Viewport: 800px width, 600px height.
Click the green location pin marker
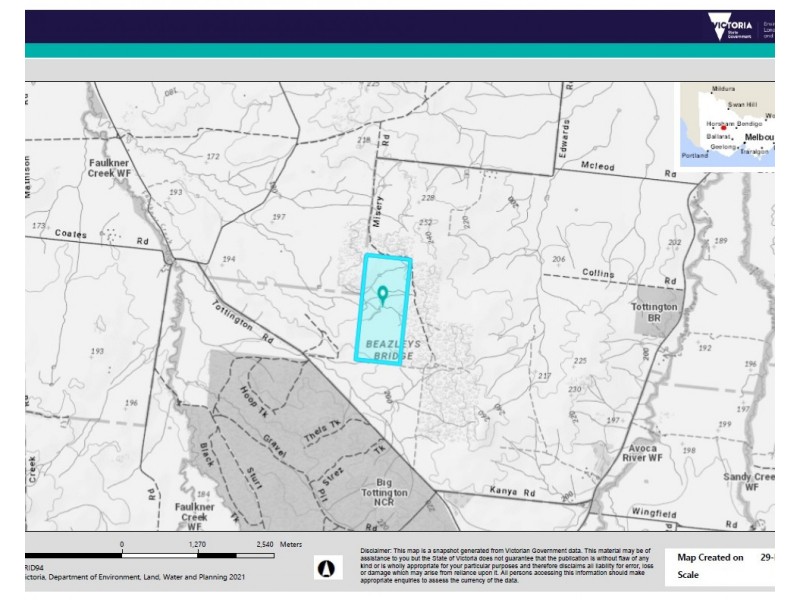383,295
